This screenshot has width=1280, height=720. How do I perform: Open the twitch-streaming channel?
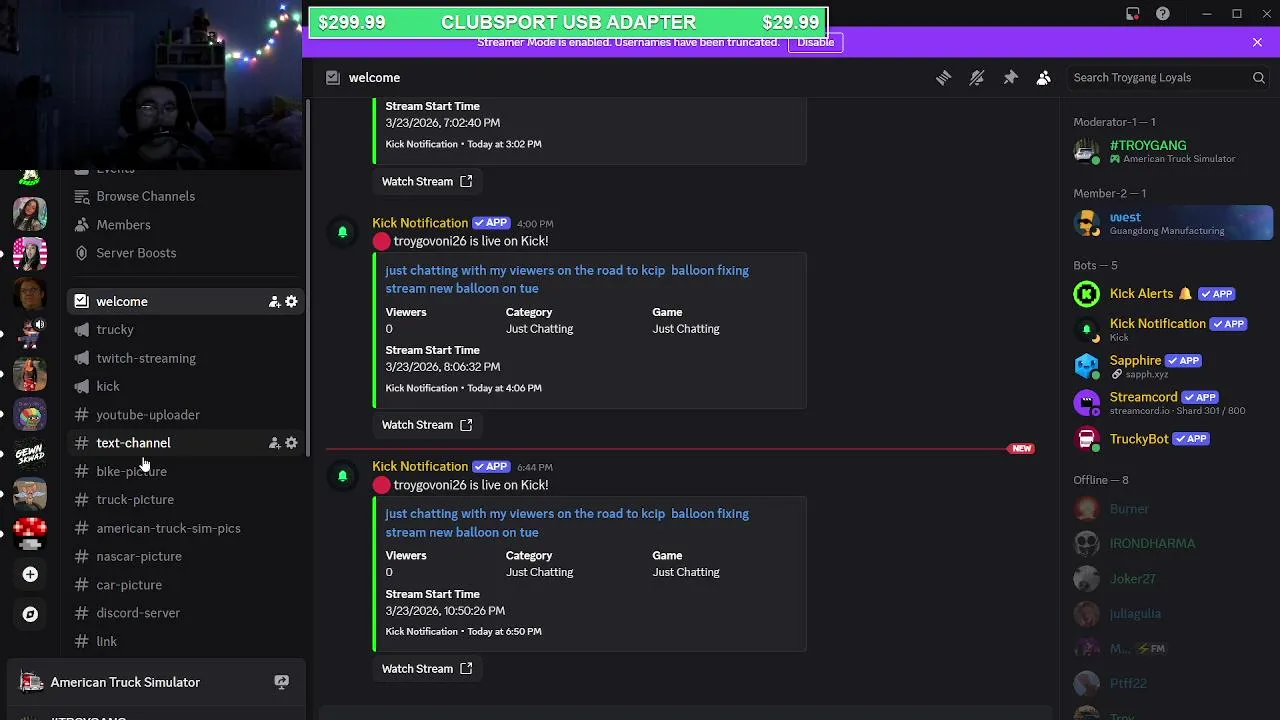point(183,358)
